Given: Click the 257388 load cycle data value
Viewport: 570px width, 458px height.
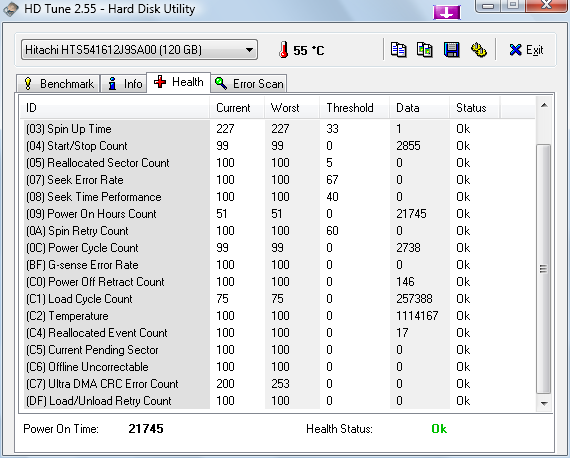Looking at the screenshot, I should point(414,299).
